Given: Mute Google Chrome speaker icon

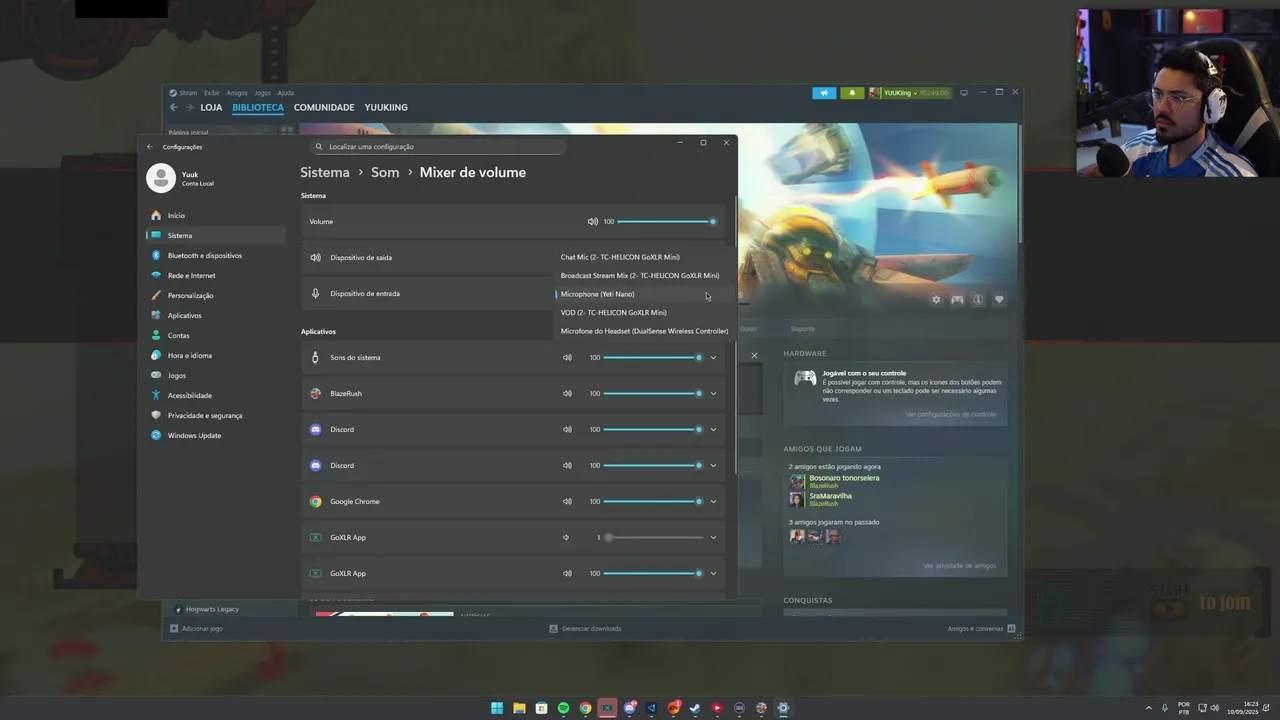Looking at the screenshot, I should click(567, 501).
